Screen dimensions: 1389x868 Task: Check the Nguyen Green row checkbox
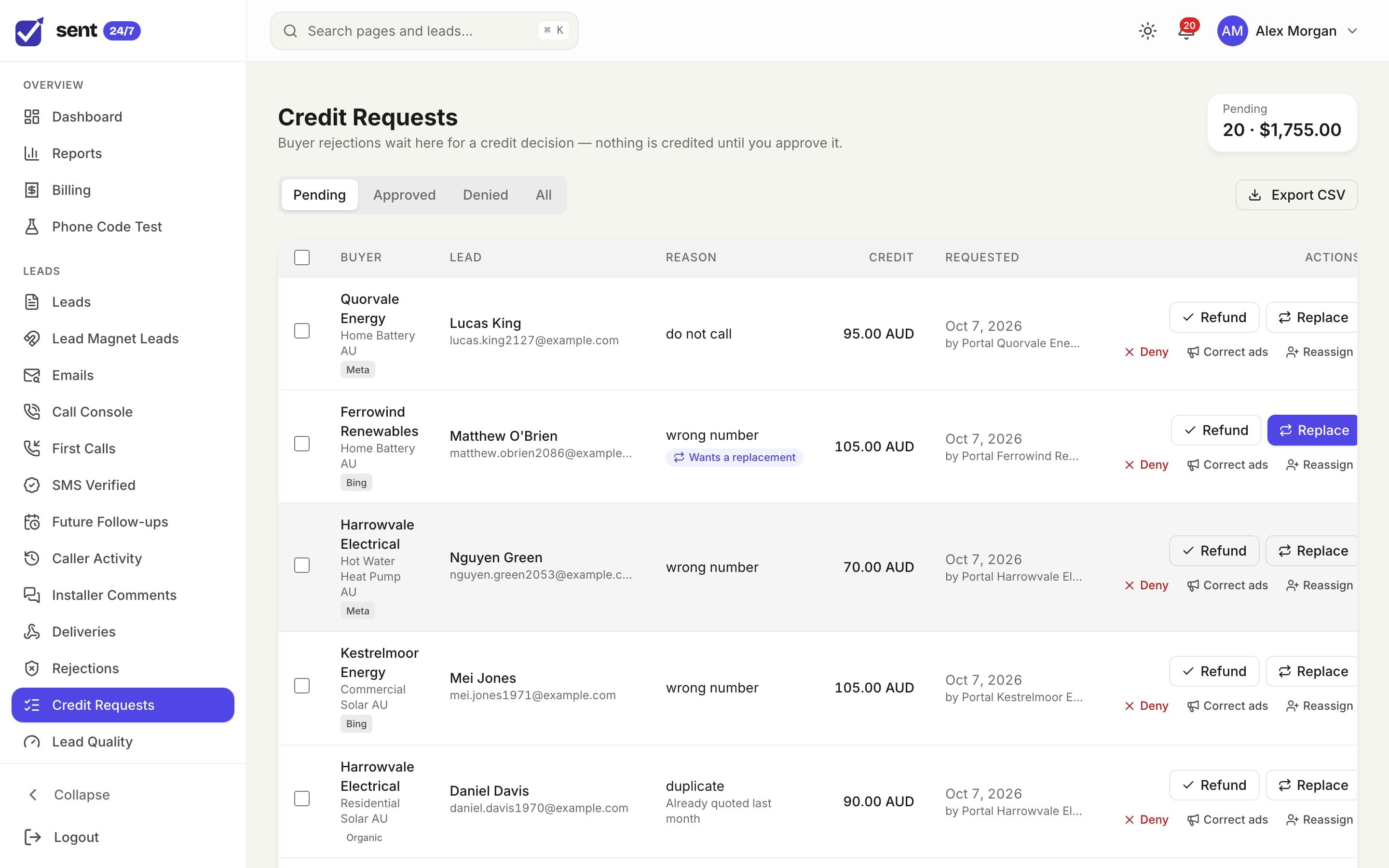(x=302, y=565)
